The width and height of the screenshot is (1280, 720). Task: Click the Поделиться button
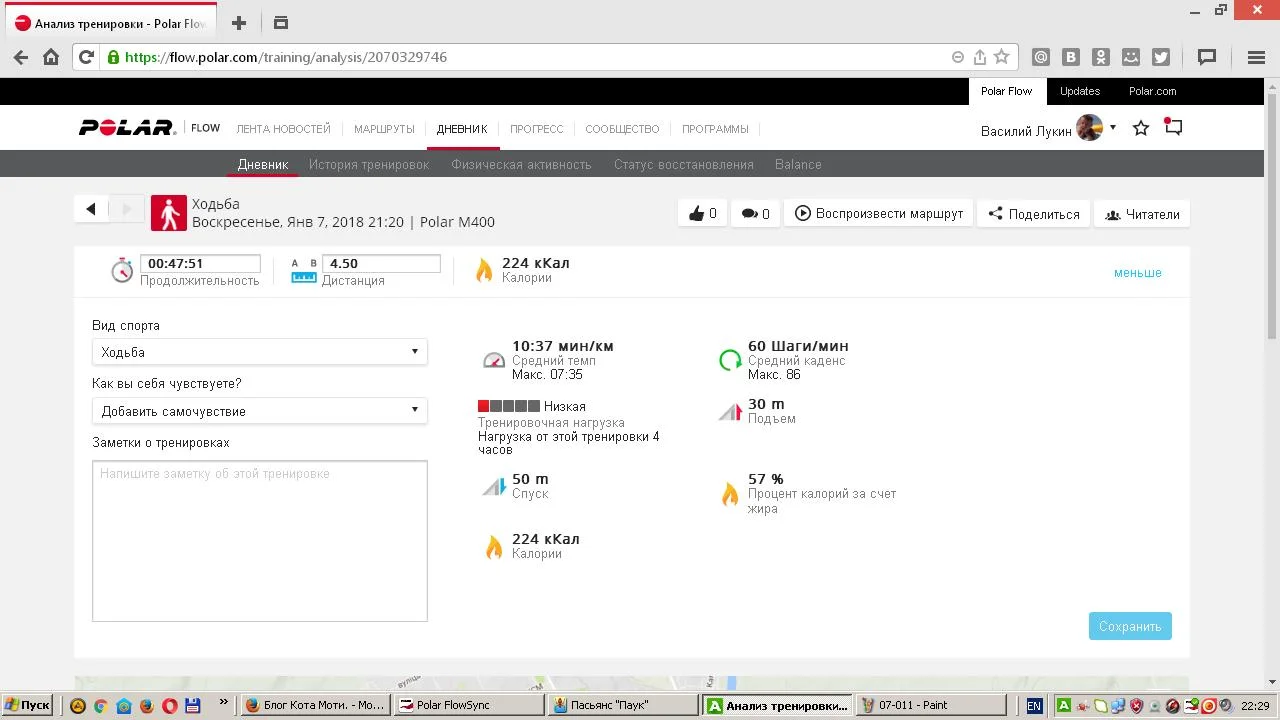1033,214
